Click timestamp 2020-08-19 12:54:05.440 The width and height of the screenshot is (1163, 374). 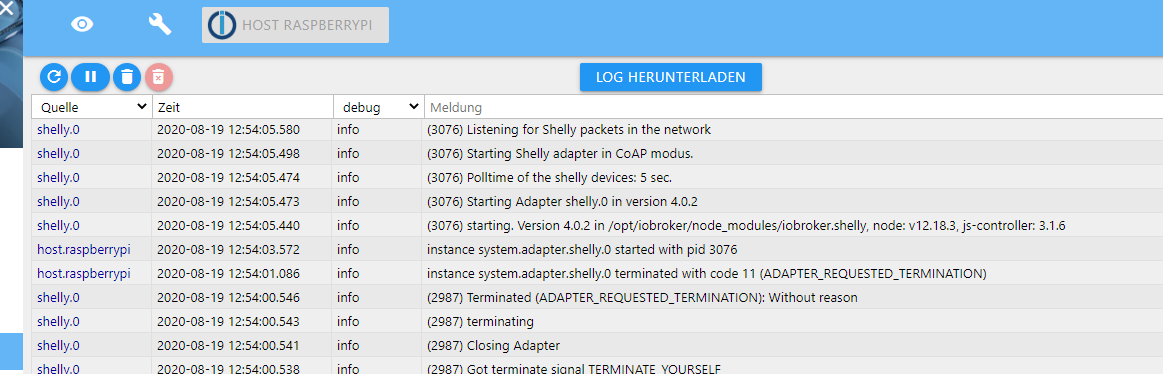click(228, 226)
